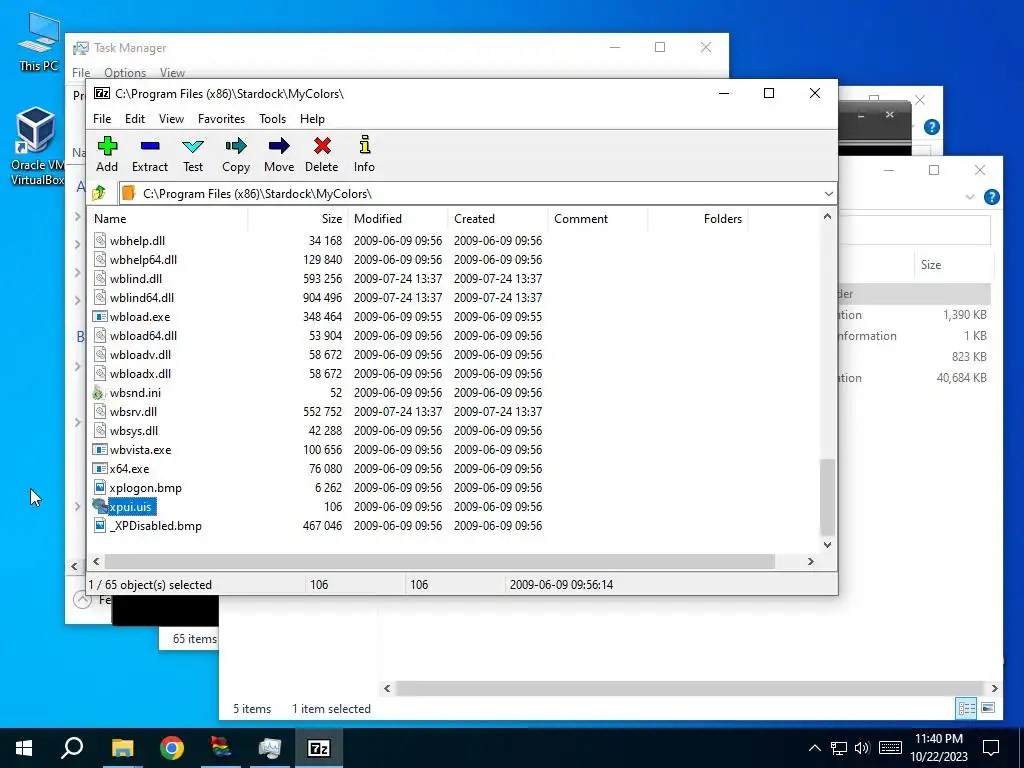Viewport: 1024px width, 768px height.
Task: Open File Explorer from the taskbar
Action: point(122,748)
